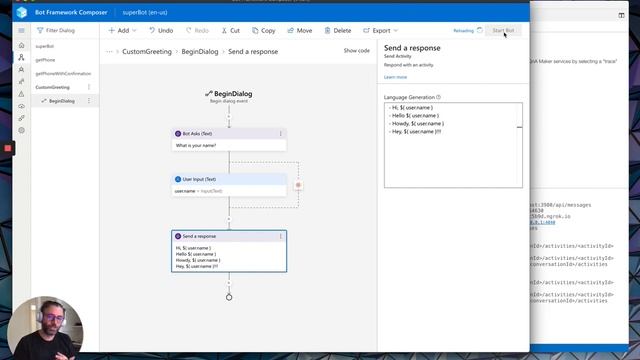Open the User Input sidebar icon
Screen dimensions: 640x360
21,82
